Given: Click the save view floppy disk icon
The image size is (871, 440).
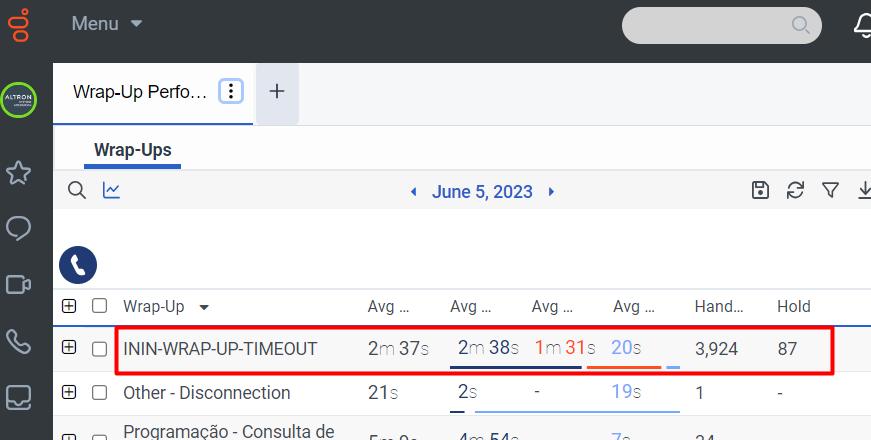Looking at the screenshot, I should pyautogui.click(x=760, y=190).
